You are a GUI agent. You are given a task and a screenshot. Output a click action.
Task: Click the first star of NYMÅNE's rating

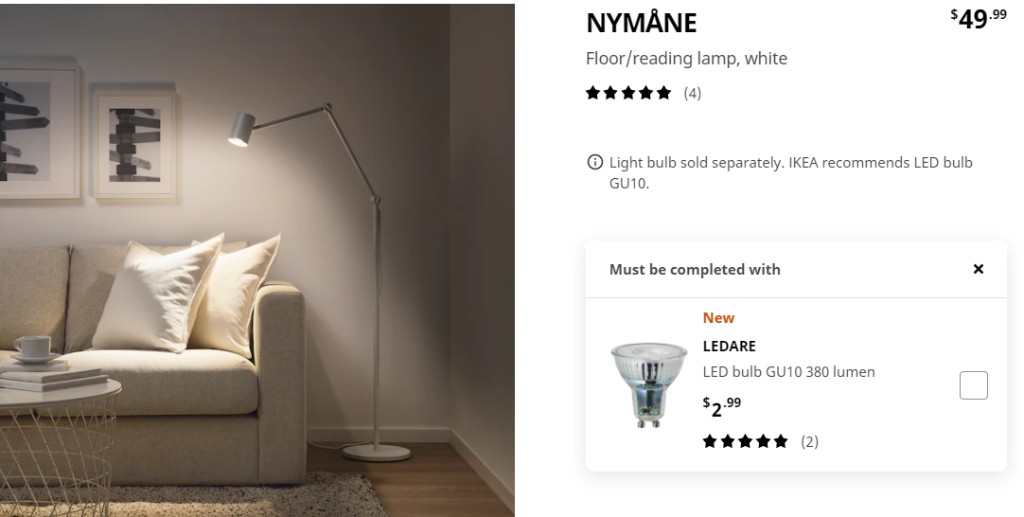click(593, 93)
